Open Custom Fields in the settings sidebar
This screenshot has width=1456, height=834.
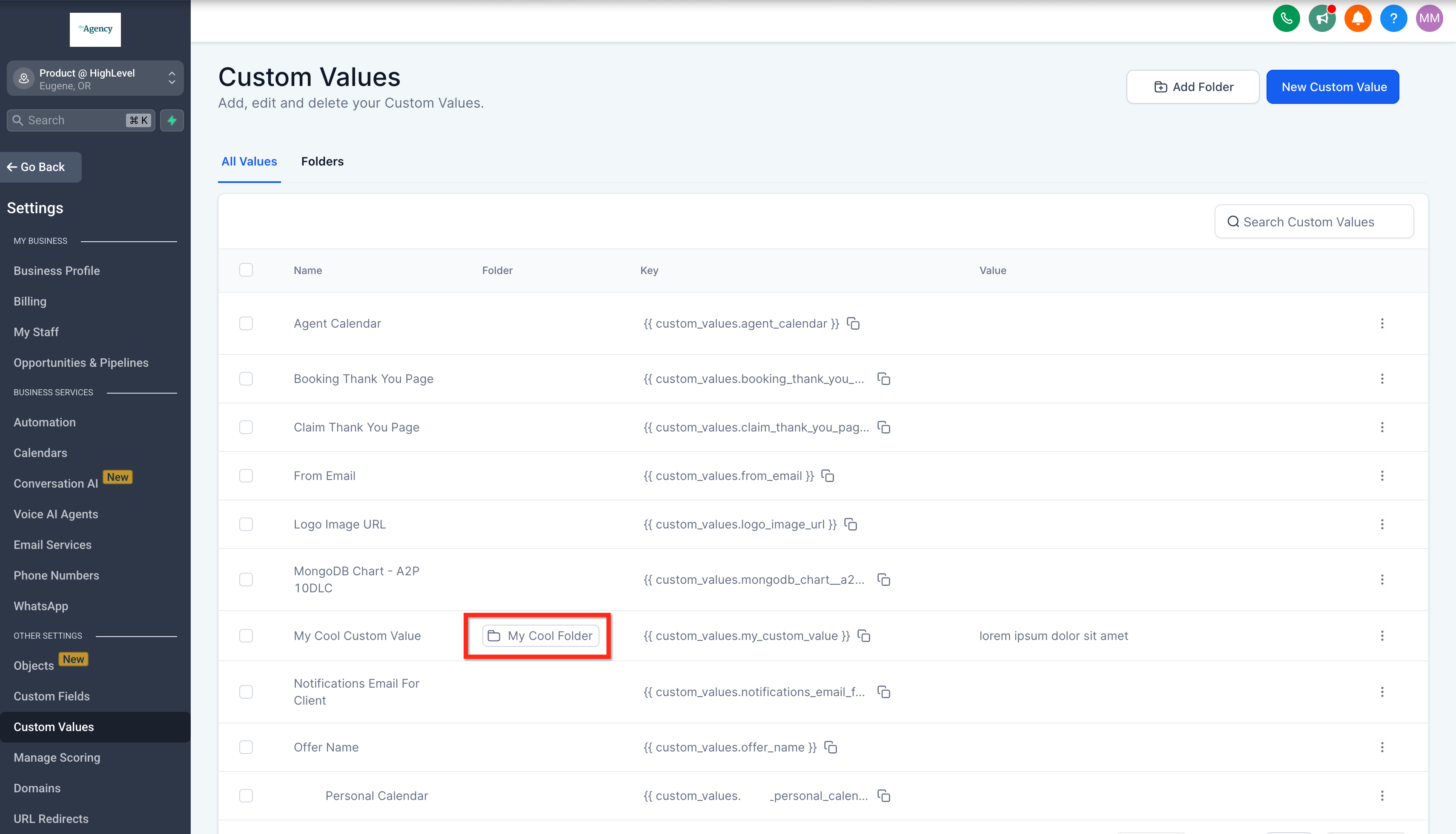52,696
